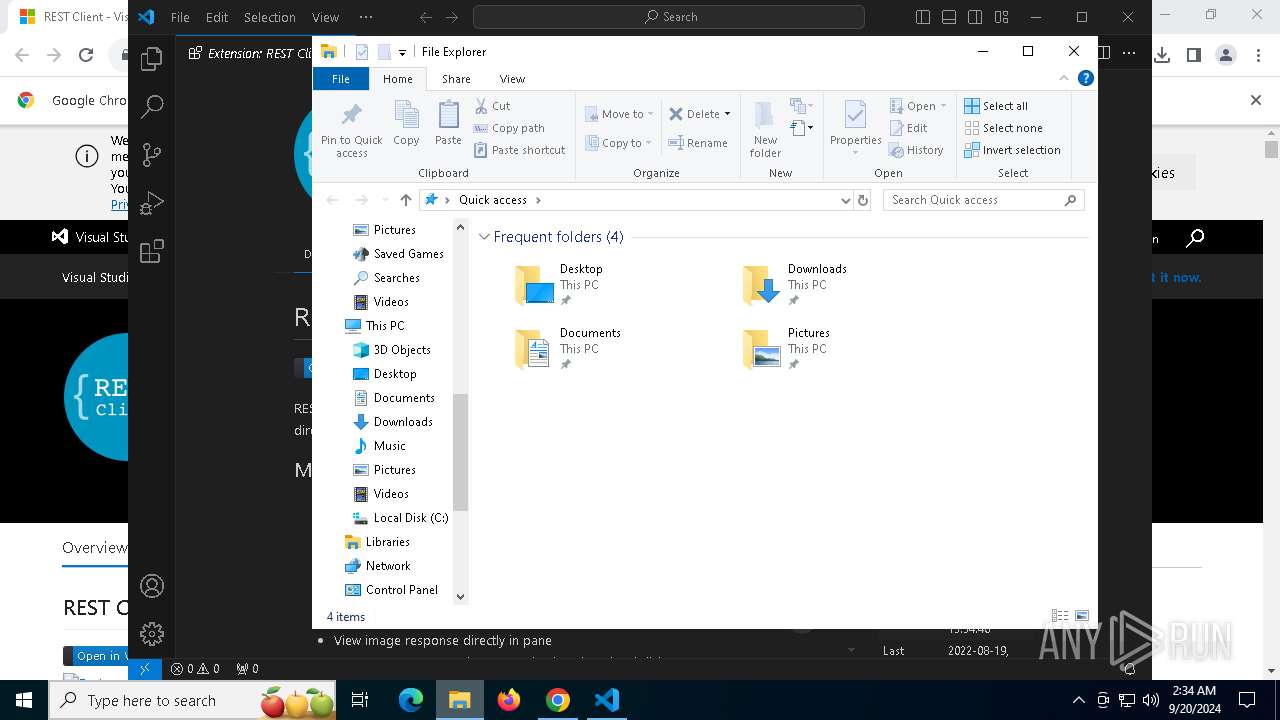Click the Copy ribbon button

[406, 124]
